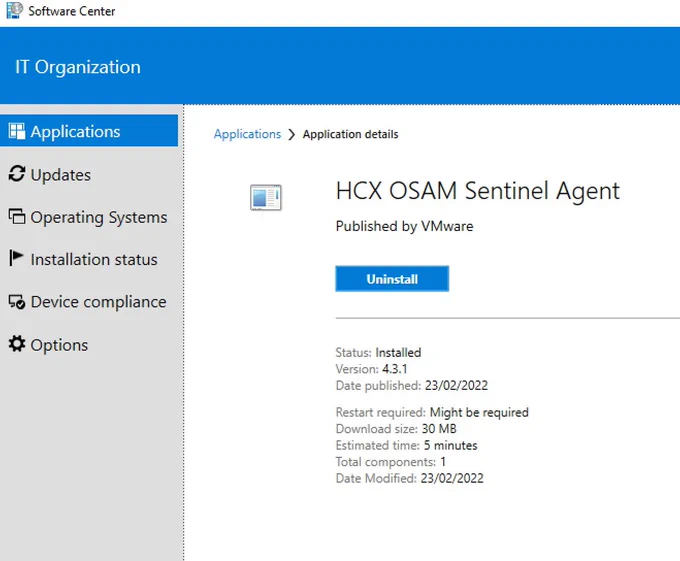Screen dimensions: 680x561
Task: Click the Estimated time: 5 minutes line
Action: (407, 445)
